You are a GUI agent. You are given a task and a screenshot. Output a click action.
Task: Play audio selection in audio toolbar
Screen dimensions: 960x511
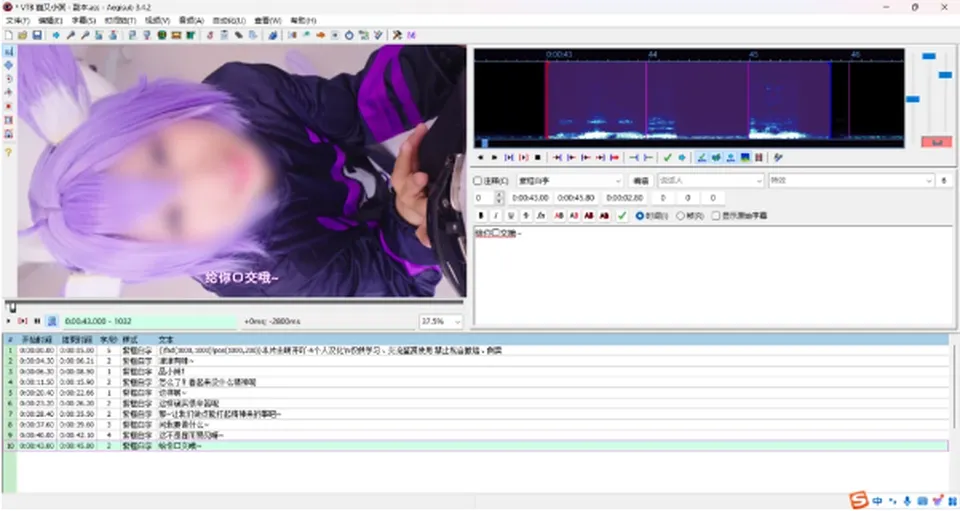[509, 157]
